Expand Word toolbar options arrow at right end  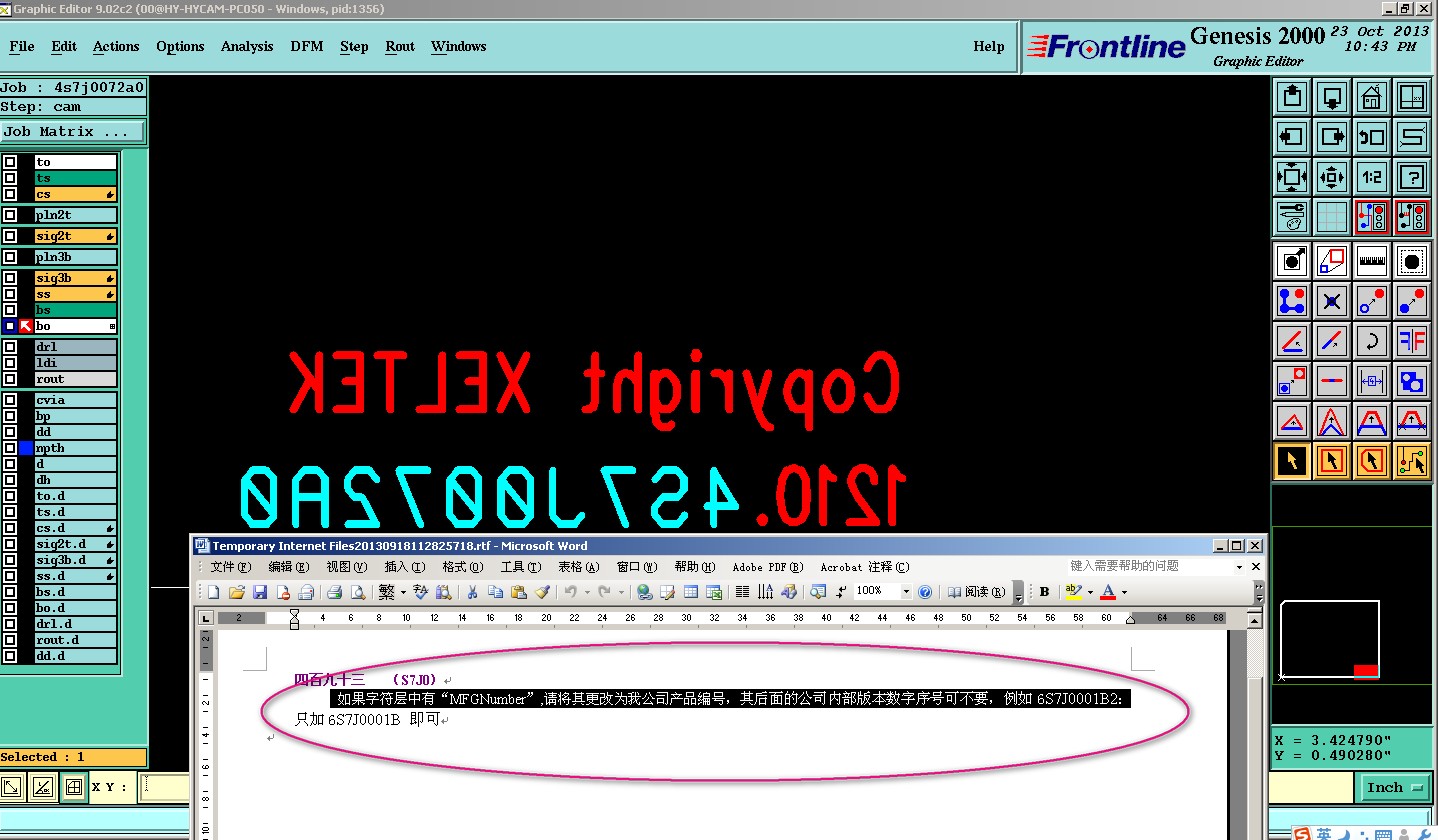pos(1258,593)
